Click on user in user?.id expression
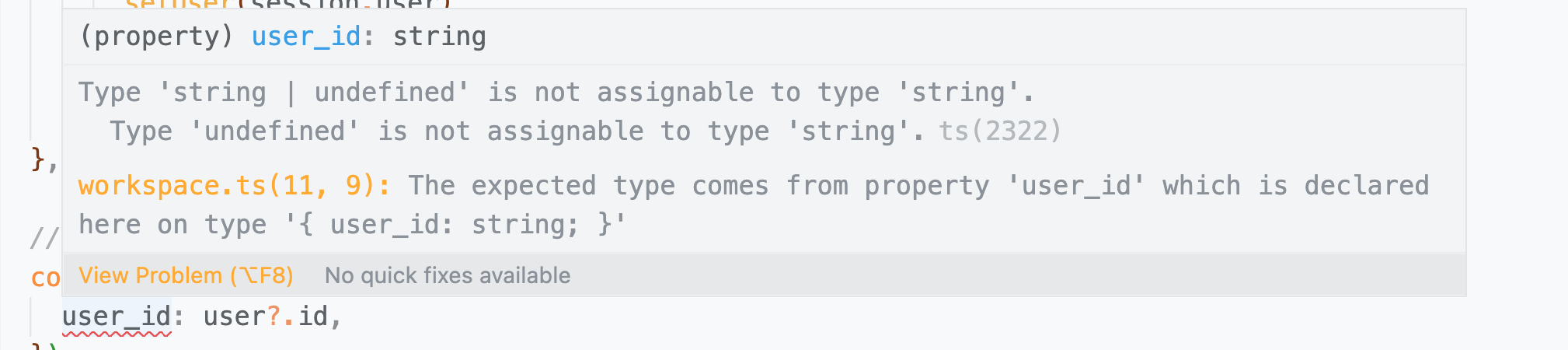Viewport: 1568px width, 350px height. click(x=235, y=317)
